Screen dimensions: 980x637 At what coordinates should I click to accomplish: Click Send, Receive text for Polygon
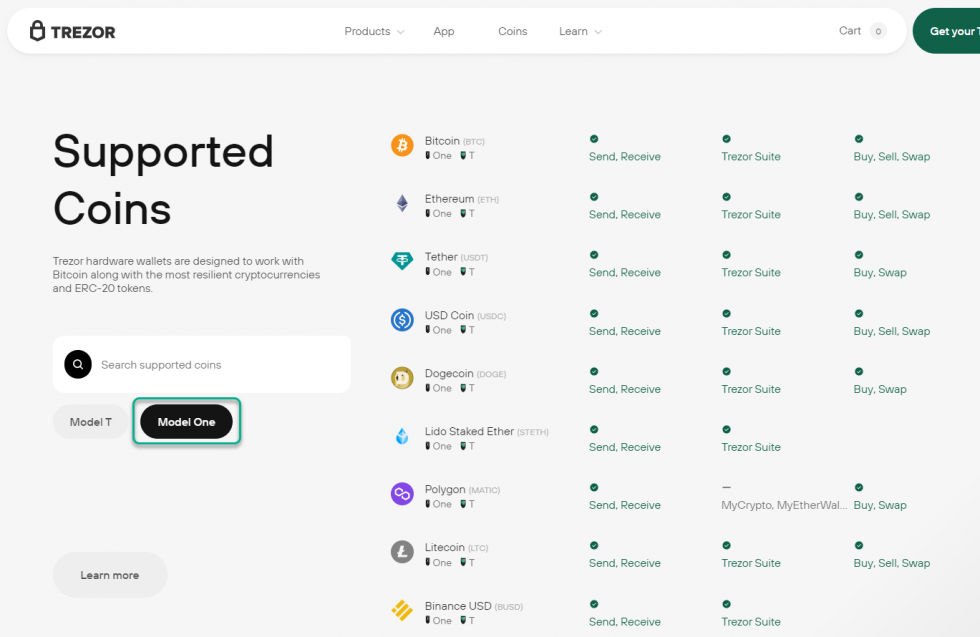(x=624, y=505)
